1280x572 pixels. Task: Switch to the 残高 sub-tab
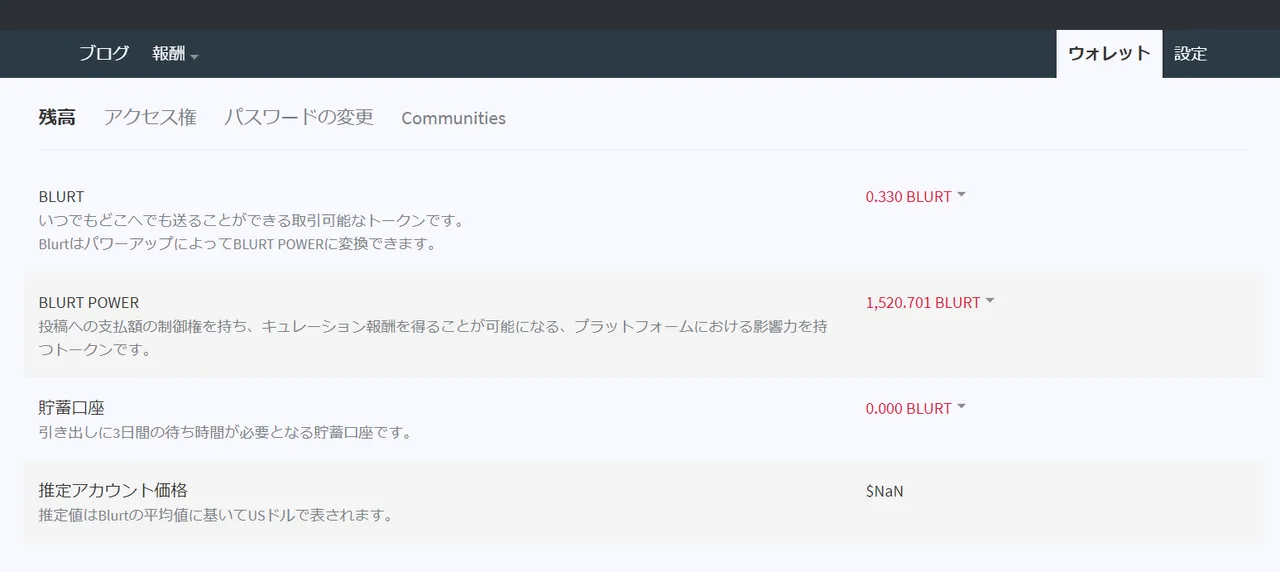pos(57,117)
